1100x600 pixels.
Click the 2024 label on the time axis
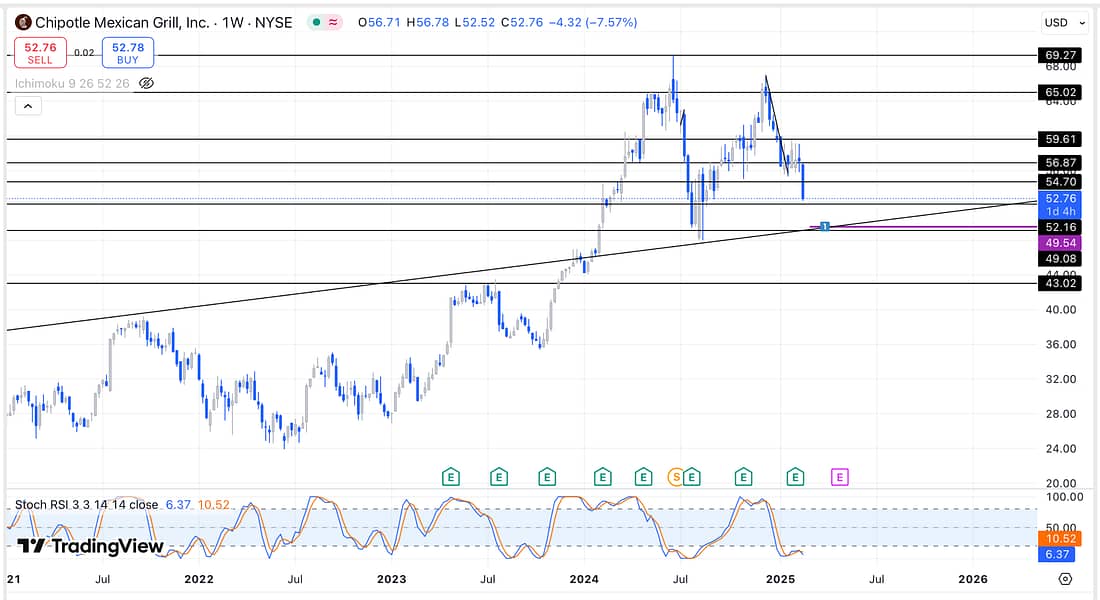coord(584,579)
